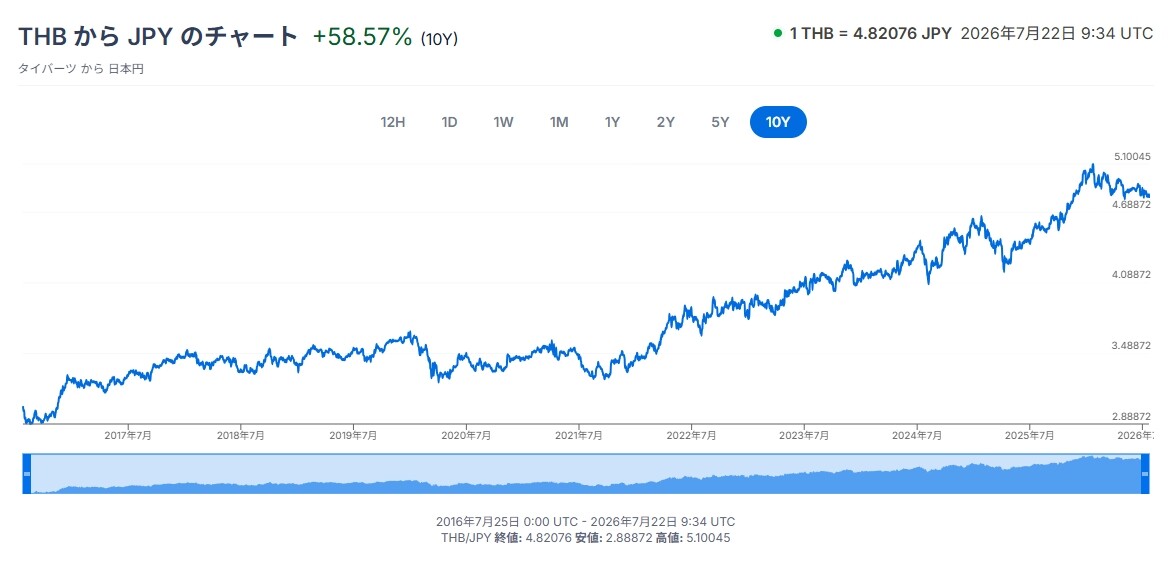Viewport: 1168px width, 574px height.
Task: Click the chart navigator overview area
Action: tap(585, 473)
